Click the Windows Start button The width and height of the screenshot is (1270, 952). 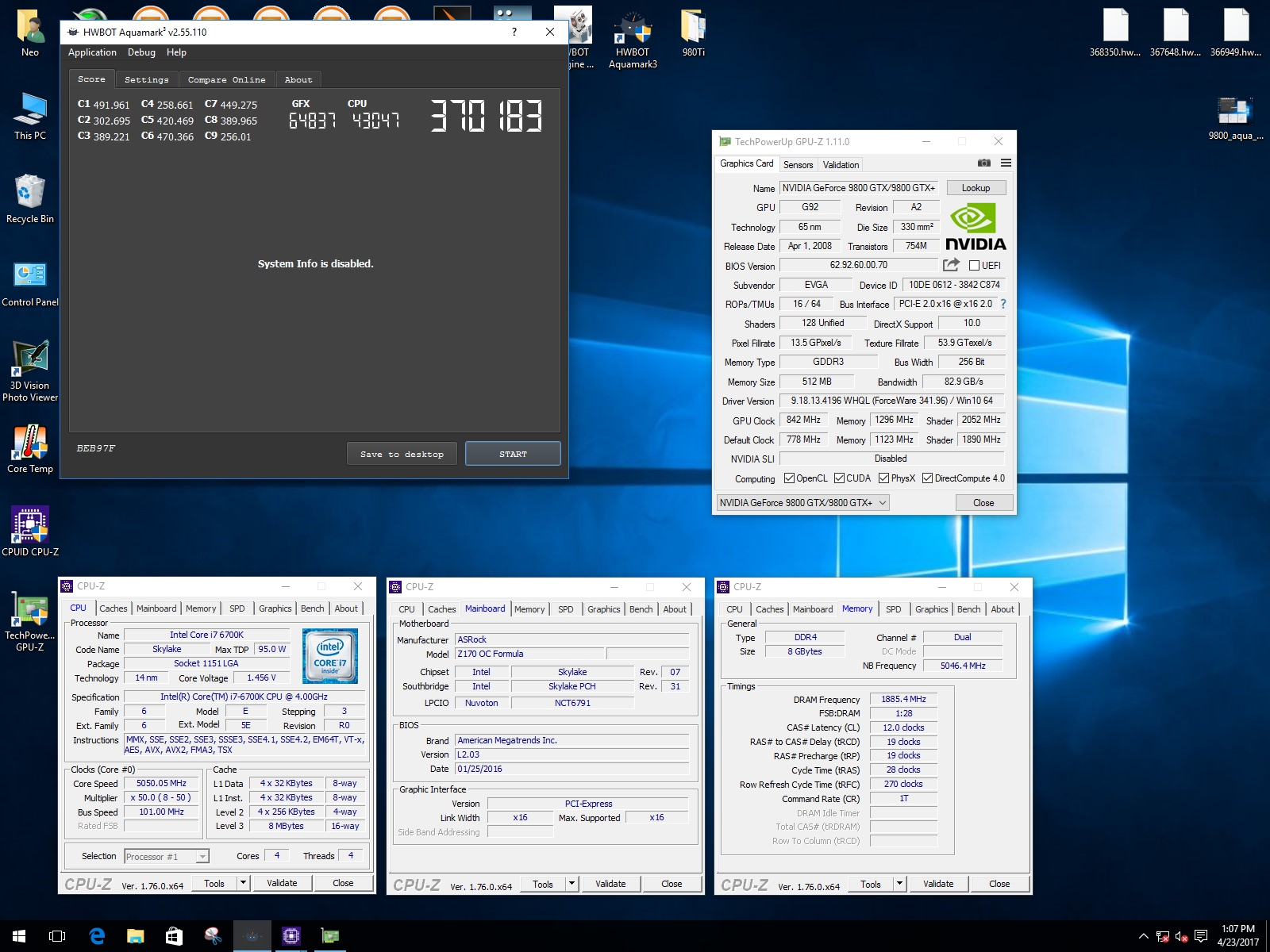point(19,936)
